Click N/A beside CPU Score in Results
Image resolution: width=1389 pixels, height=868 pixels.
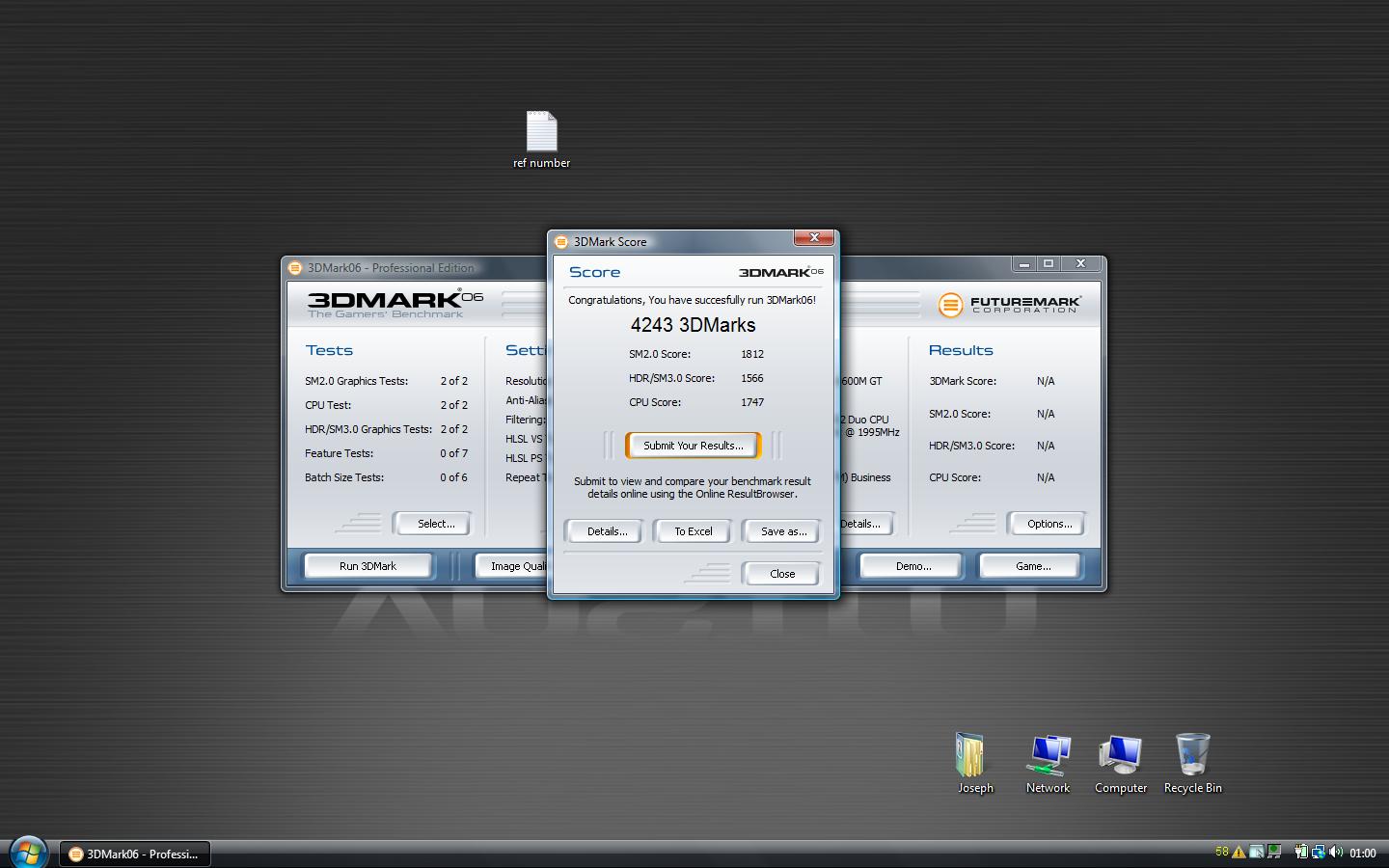tap(1046, 477)
